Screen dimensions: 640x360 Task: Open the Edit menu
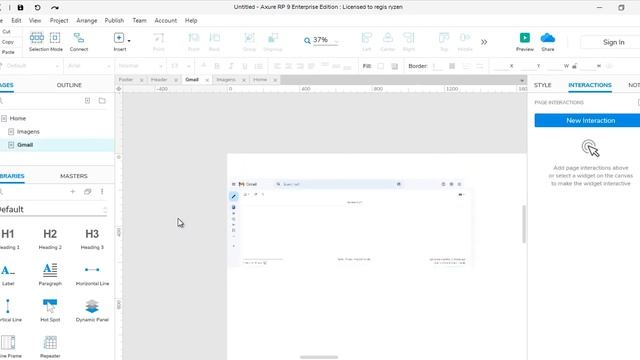(x=16, y=20)
